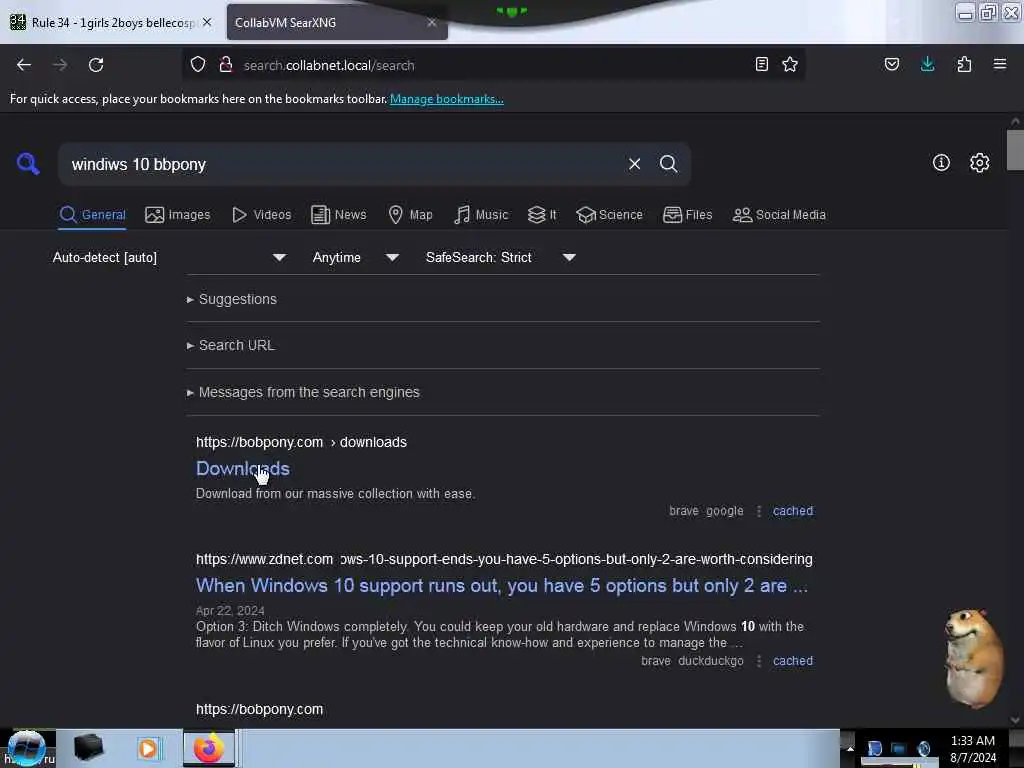Launch the media player taskbar icon
Image resolution: width=1024 pixels, height=768 pixels.
tap(148, 748)
